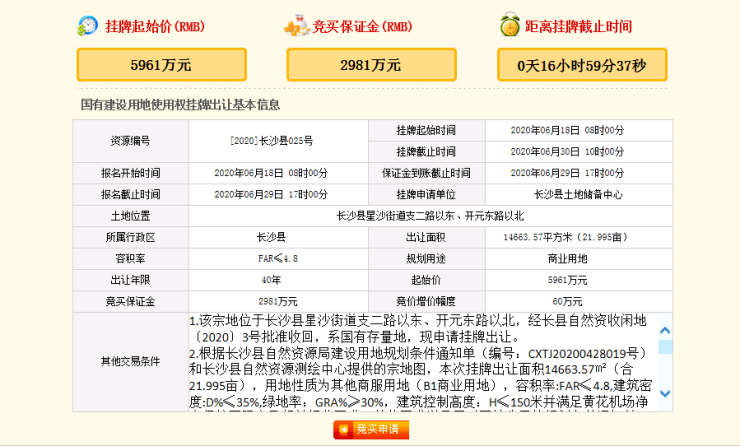Click the 2981万元 deposit box
Screen dimensions: 740x446
click(371, 65)
